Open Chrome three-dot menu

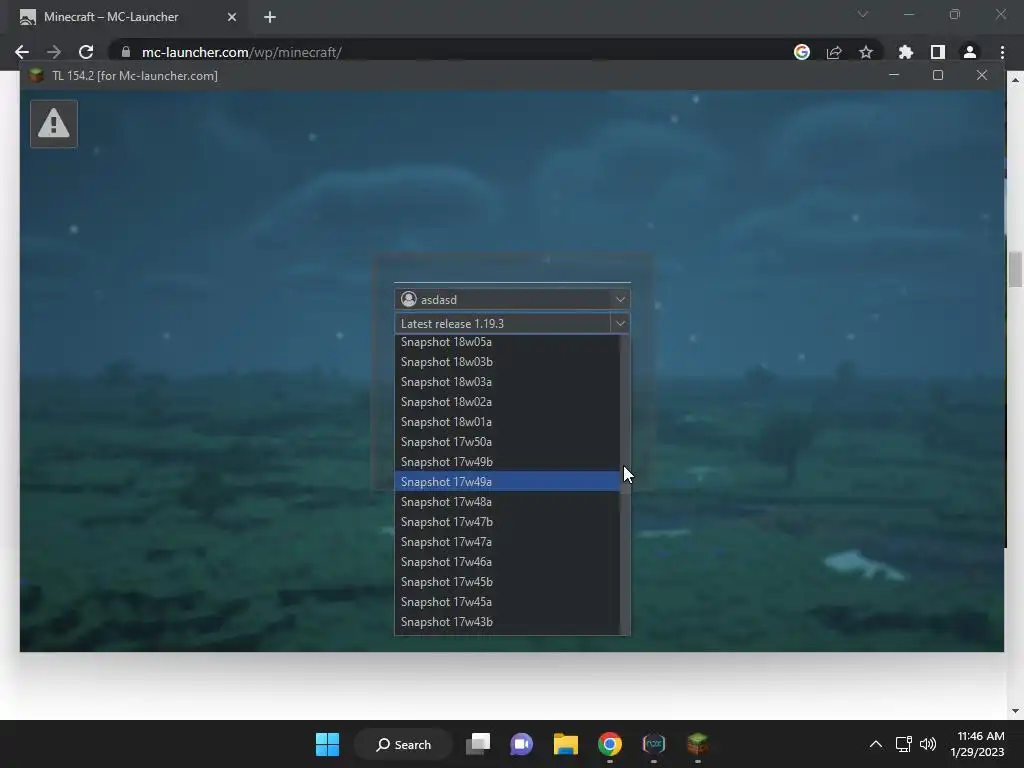coord(1002,52)
